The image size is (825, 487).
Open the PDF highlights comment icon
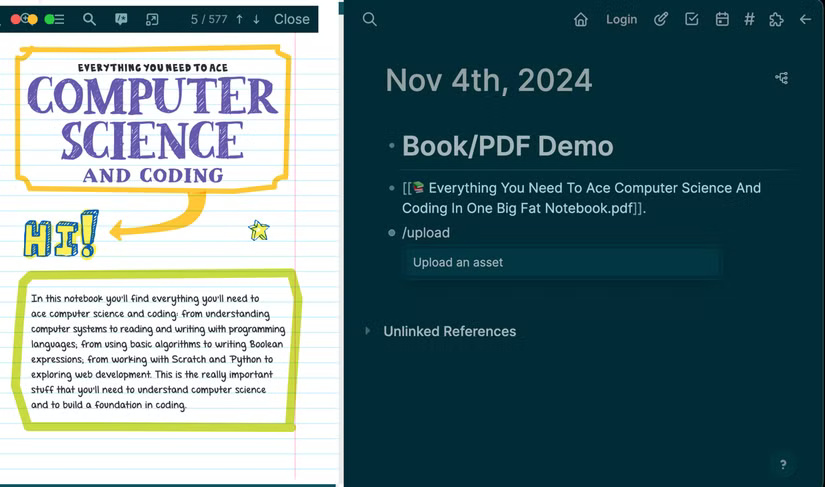(x=121, y=19)
